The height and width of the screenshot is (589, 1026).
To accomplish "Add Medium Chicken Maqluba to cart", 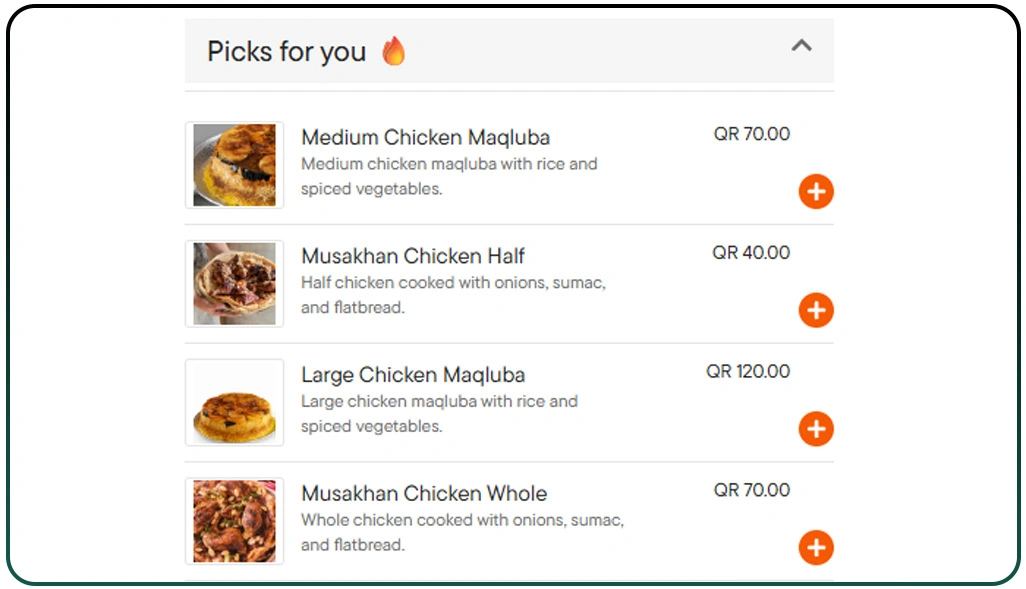I will click(x=816, y=191).
